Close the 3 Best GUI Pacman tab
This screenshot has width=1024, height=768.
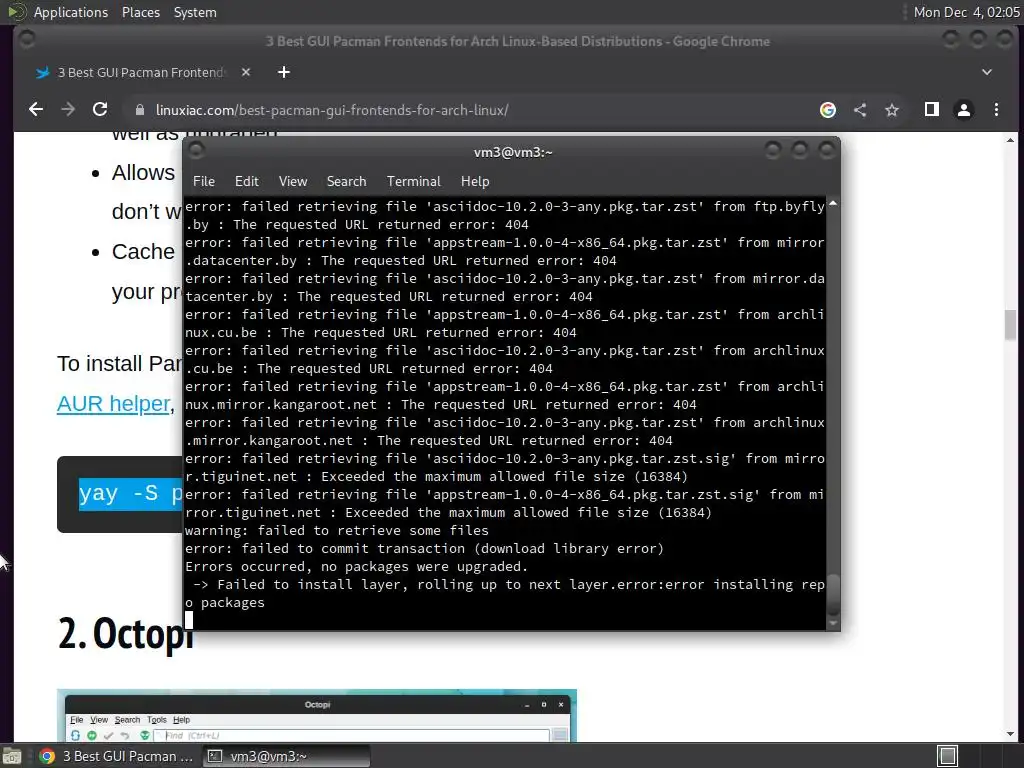pos(246,72)
